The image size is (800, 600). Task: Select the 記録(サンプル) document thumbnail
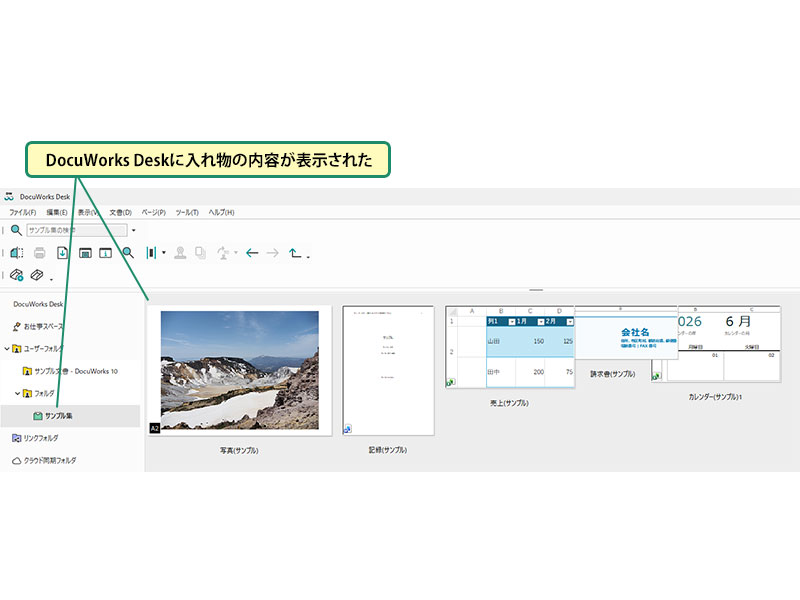388,370
